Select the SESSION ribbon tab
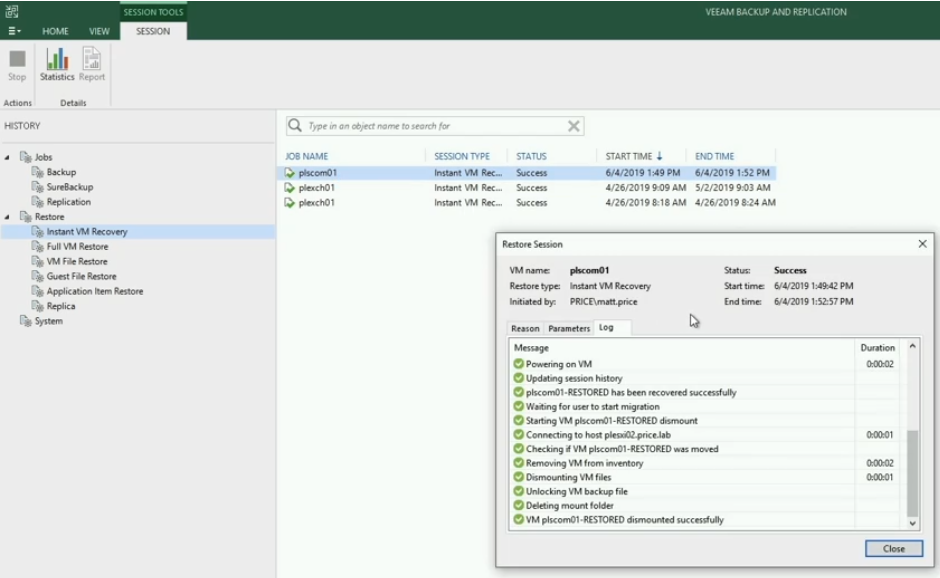940x578 pixels. [x=153, y=31]
